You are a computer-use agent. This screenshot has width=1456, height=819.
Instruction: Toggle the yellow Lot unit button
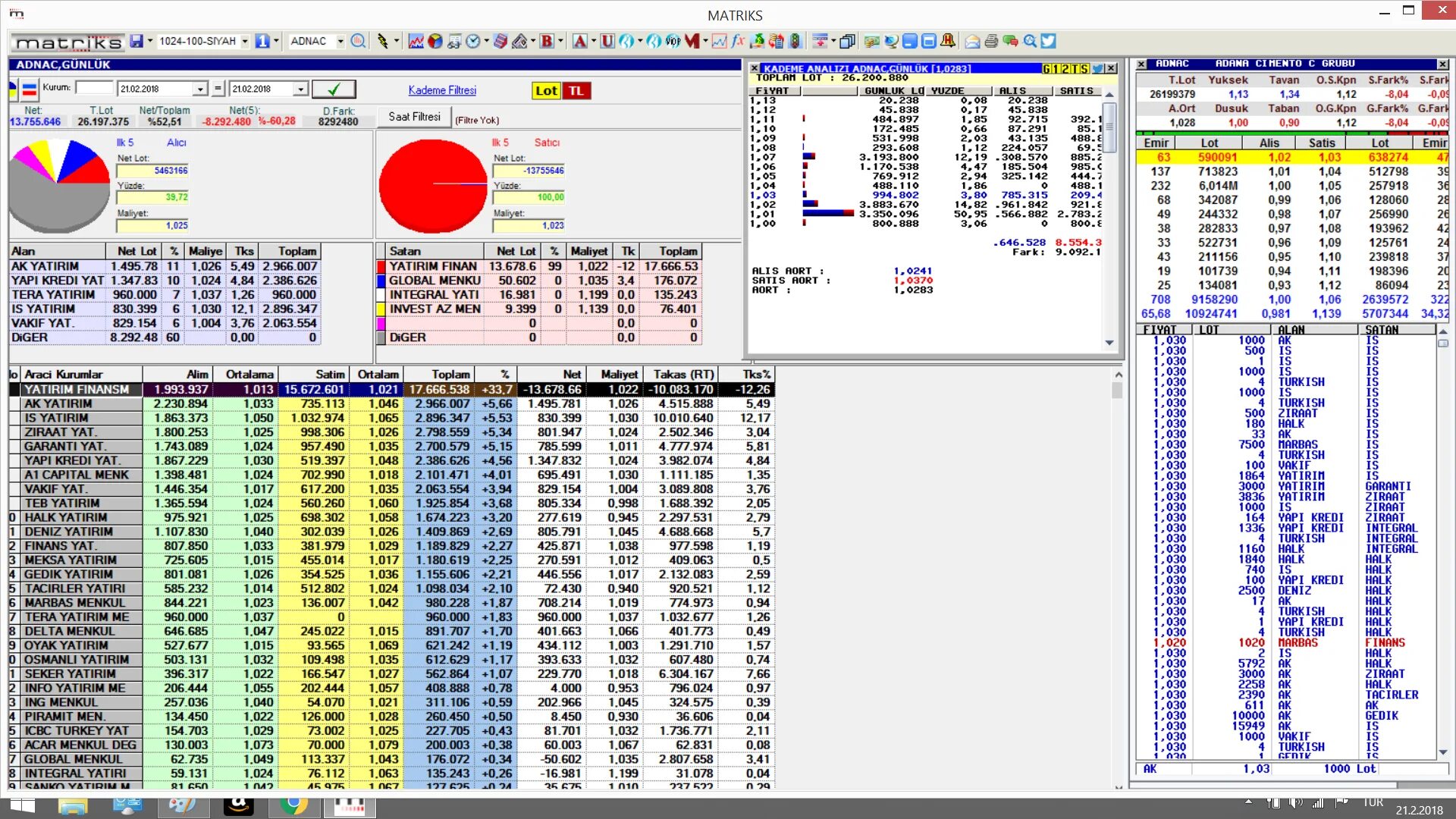coord(546,91)
